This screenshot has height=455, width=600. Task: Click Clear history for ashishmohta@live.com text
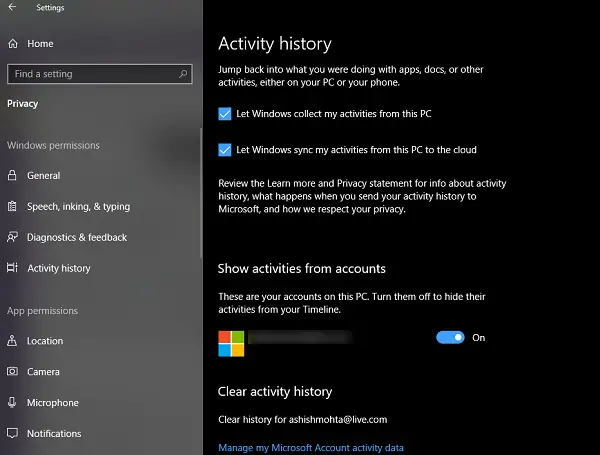pos(303,419)
